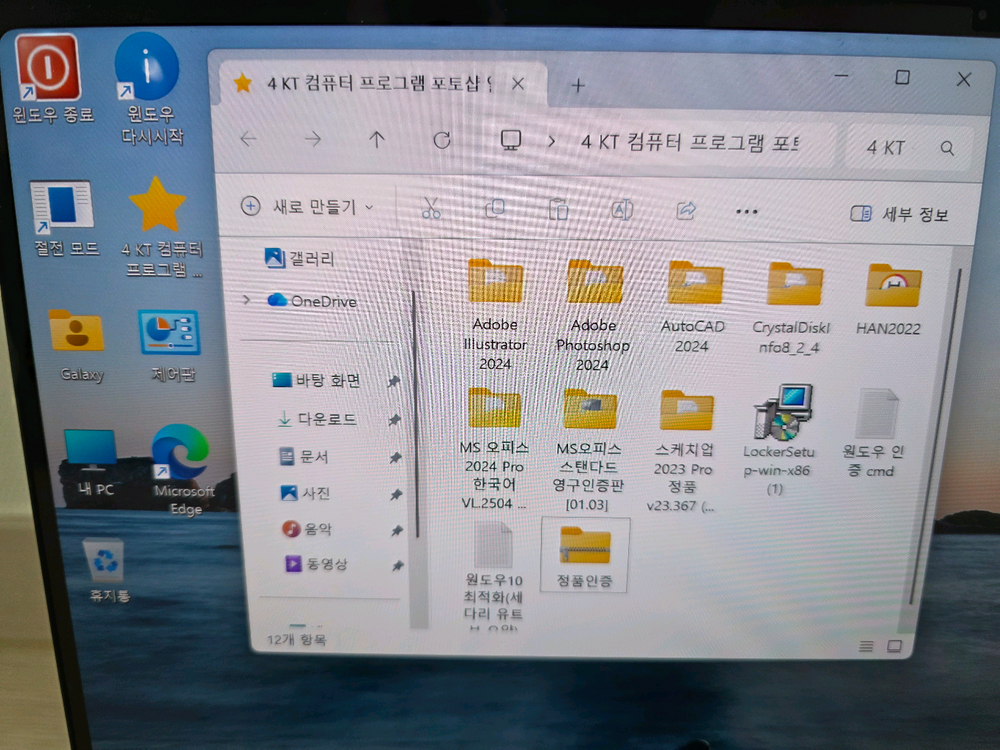1000x750 pixels.
Task: Expand the OneDrive section in the sidebar
Action: [x=246, y=300]
